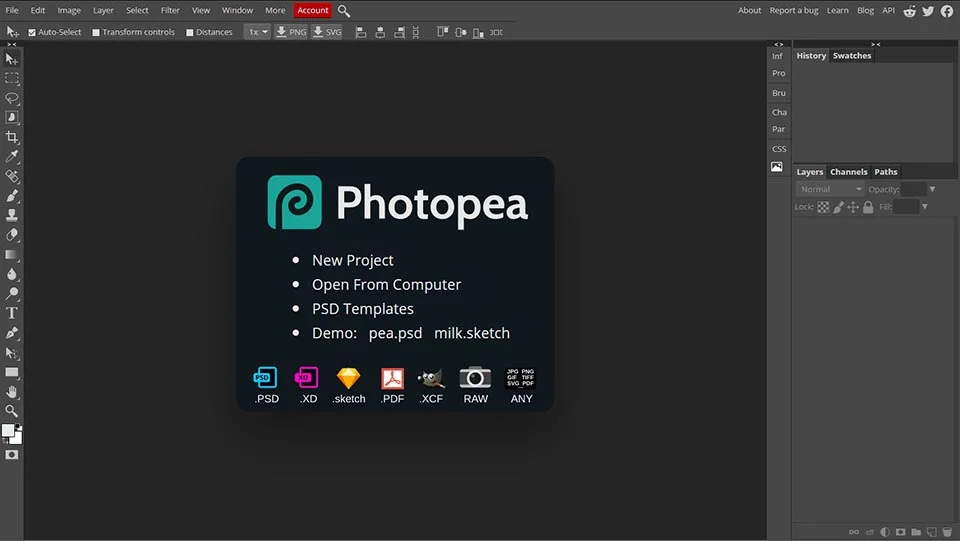960x541 pixels.
Task: Select the Hand tool
Action: pyautogui.click(x=12, y=392)
